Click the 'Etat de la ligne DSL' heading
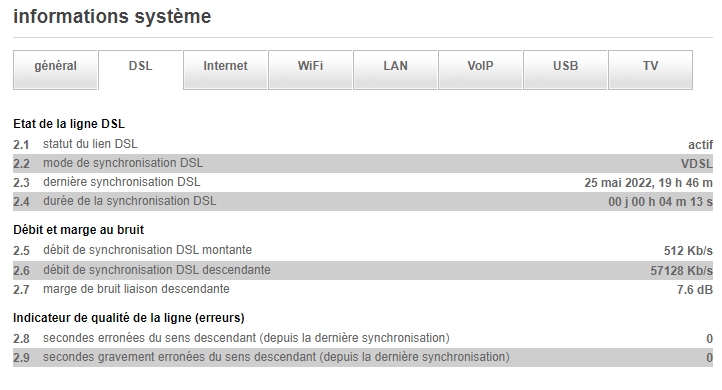The height and width of the screenshot is (390, 722). point(69,124)
